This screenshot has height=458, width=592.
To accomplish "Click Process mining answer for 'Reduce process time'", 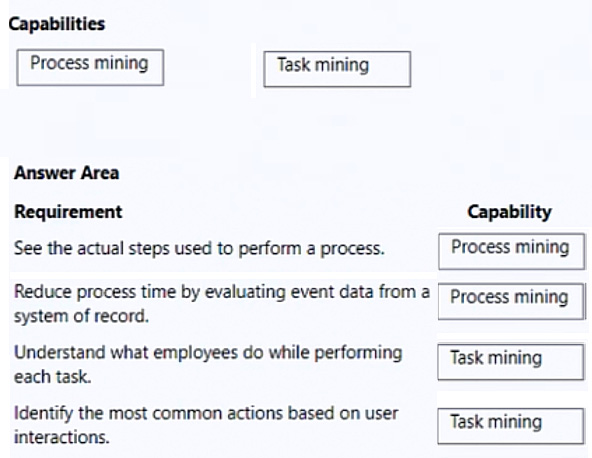I will [x=511, y=301].
